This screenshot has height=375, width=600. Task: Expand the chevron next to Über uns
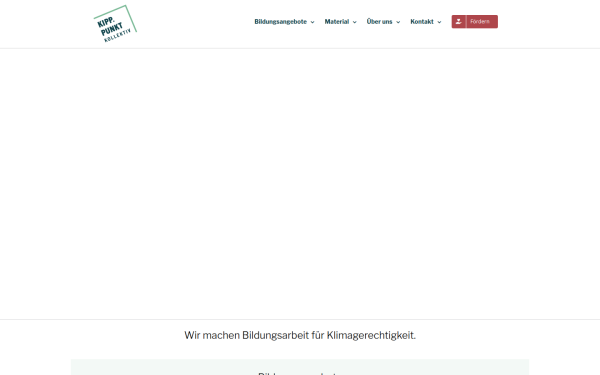(398, 22)
